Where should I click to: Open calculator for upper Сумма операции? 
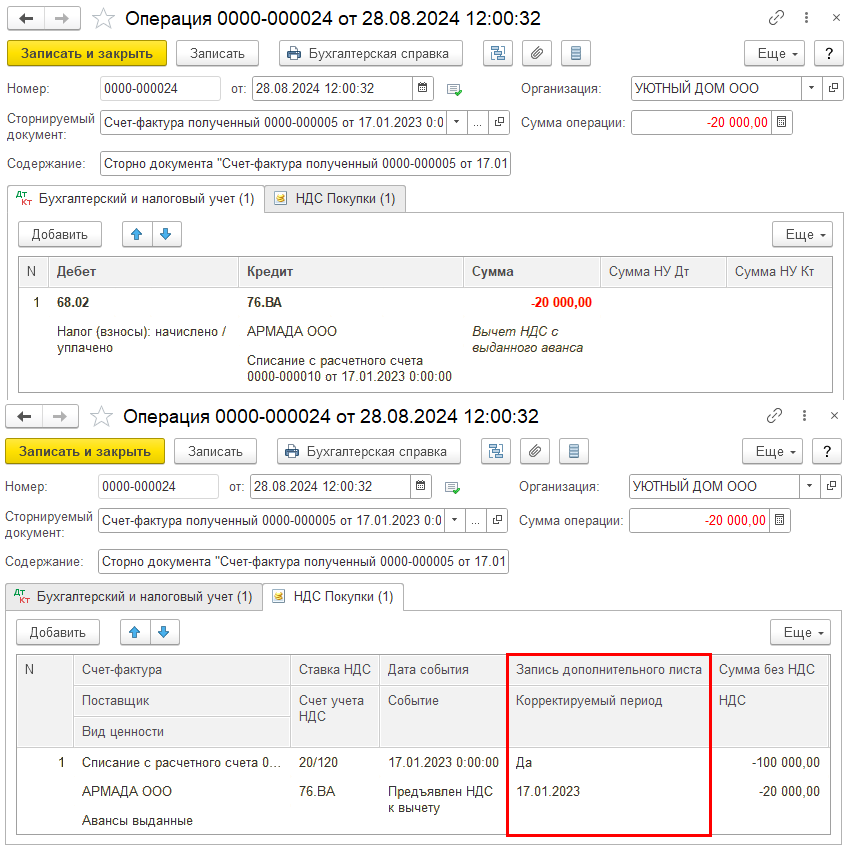pyautogui.click(x=781, y=122)
